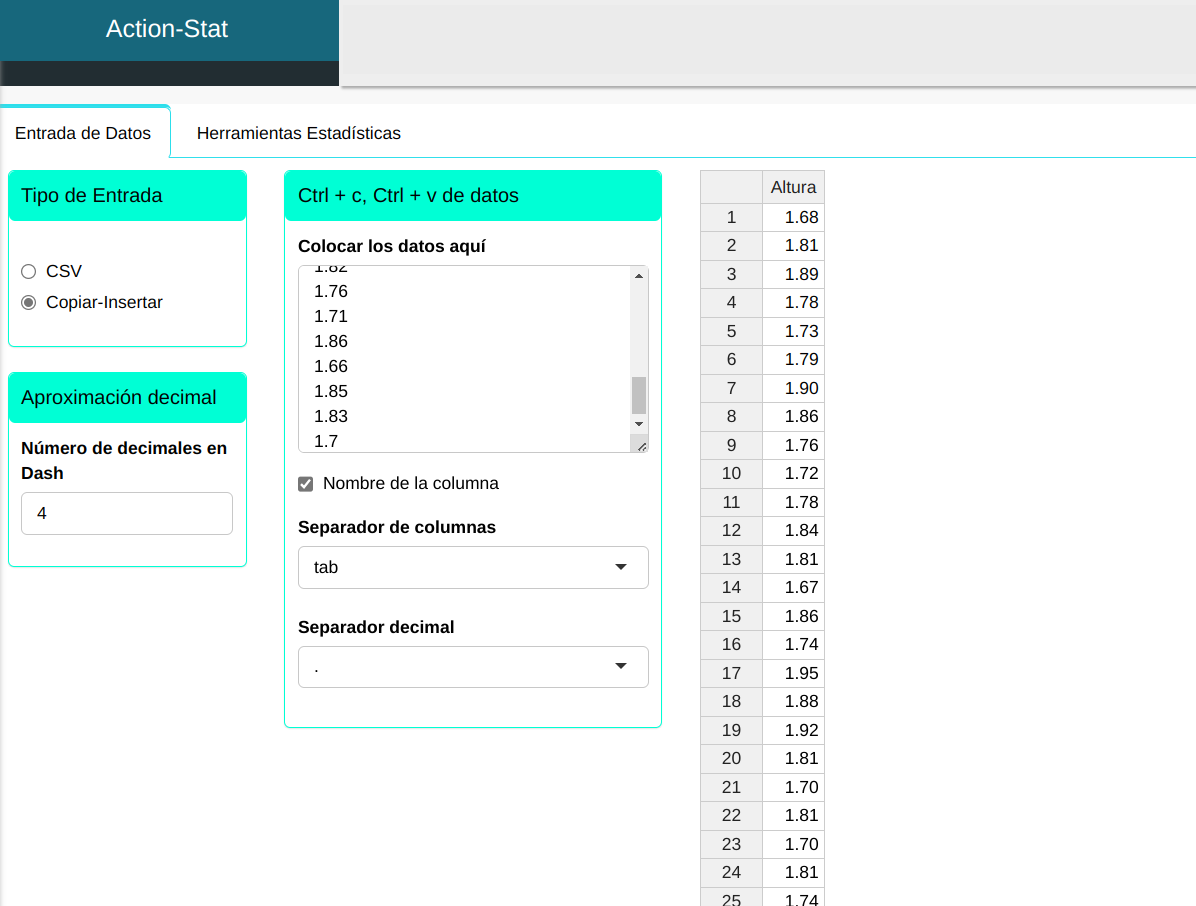
Task: Select the CSV radio button
Action: [29, 271]
